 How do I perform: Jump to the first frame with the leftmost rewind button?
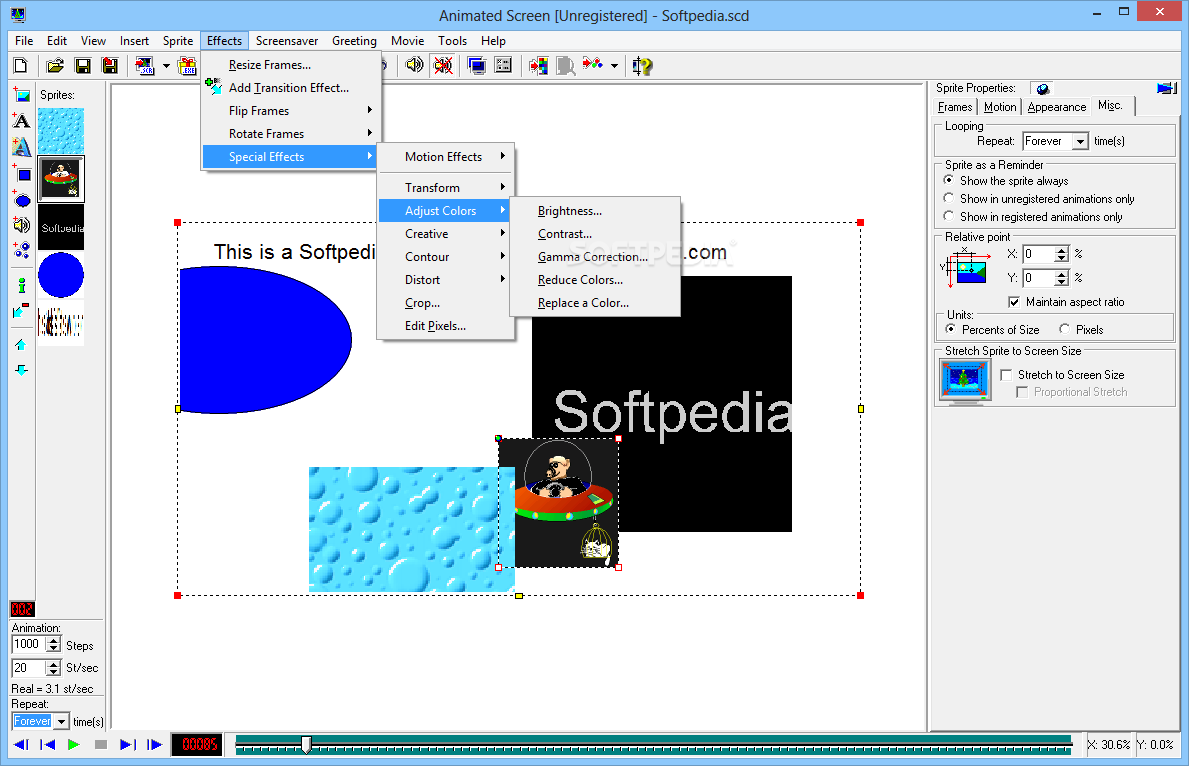tap(21, 745)
